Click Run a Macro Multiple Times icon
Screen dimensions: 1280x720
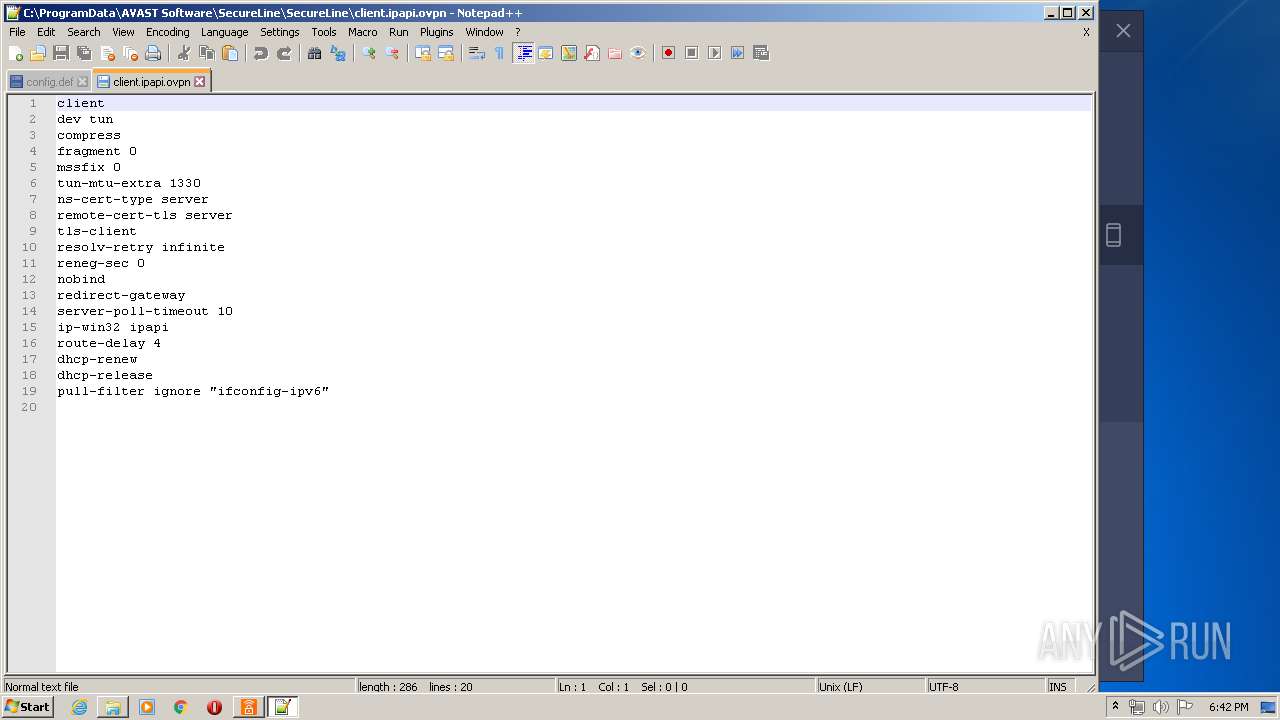point(737,53)
